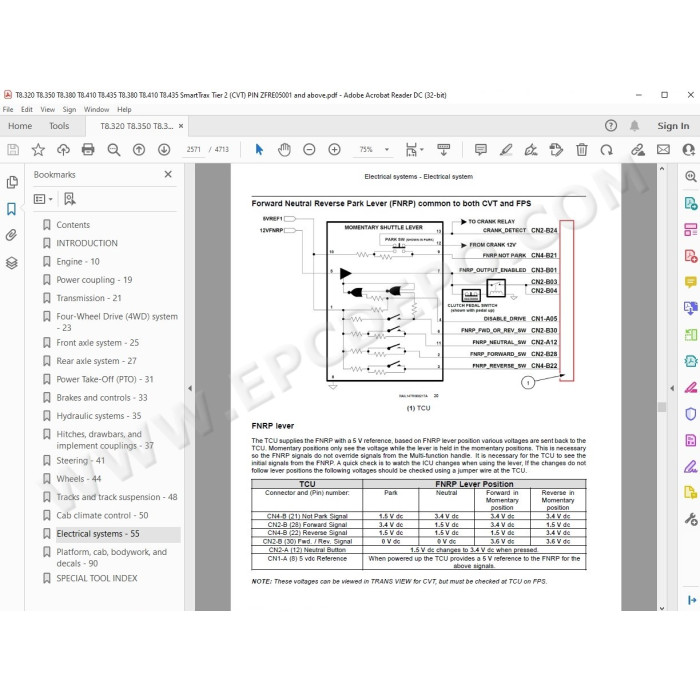This screenshot has height=700, width=700.
Task: Open the Window menu
Action: (x=96, y=109)
